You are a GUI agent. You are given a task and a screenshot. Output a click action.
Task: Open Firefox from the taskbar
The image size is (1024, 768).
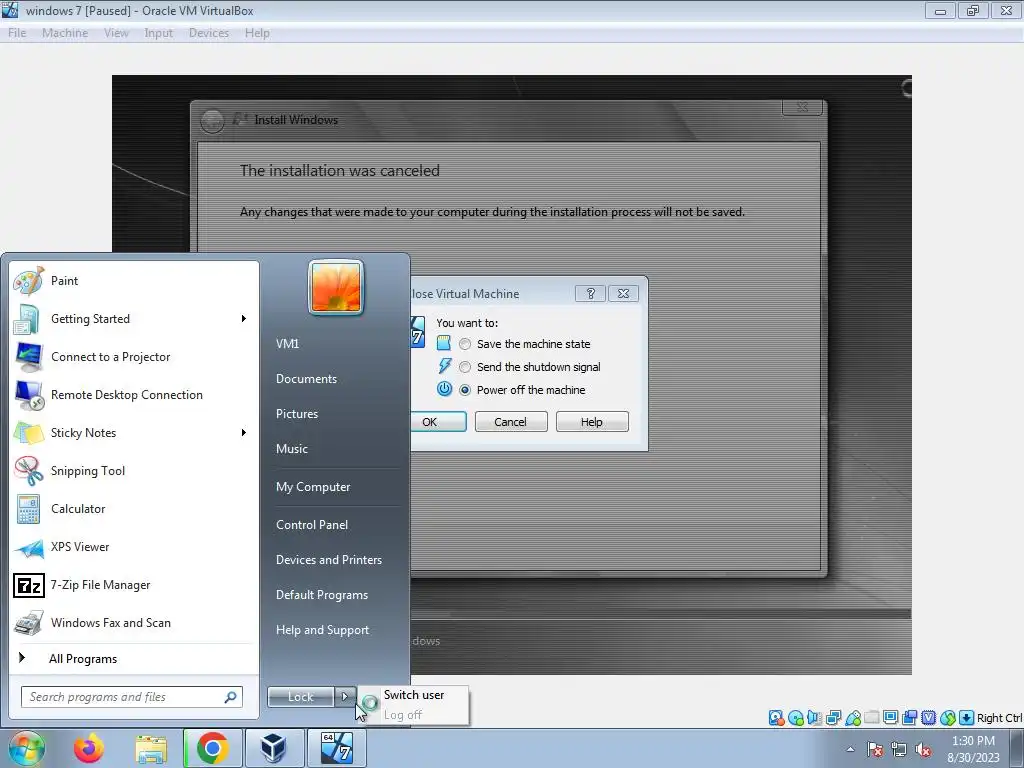88,748
